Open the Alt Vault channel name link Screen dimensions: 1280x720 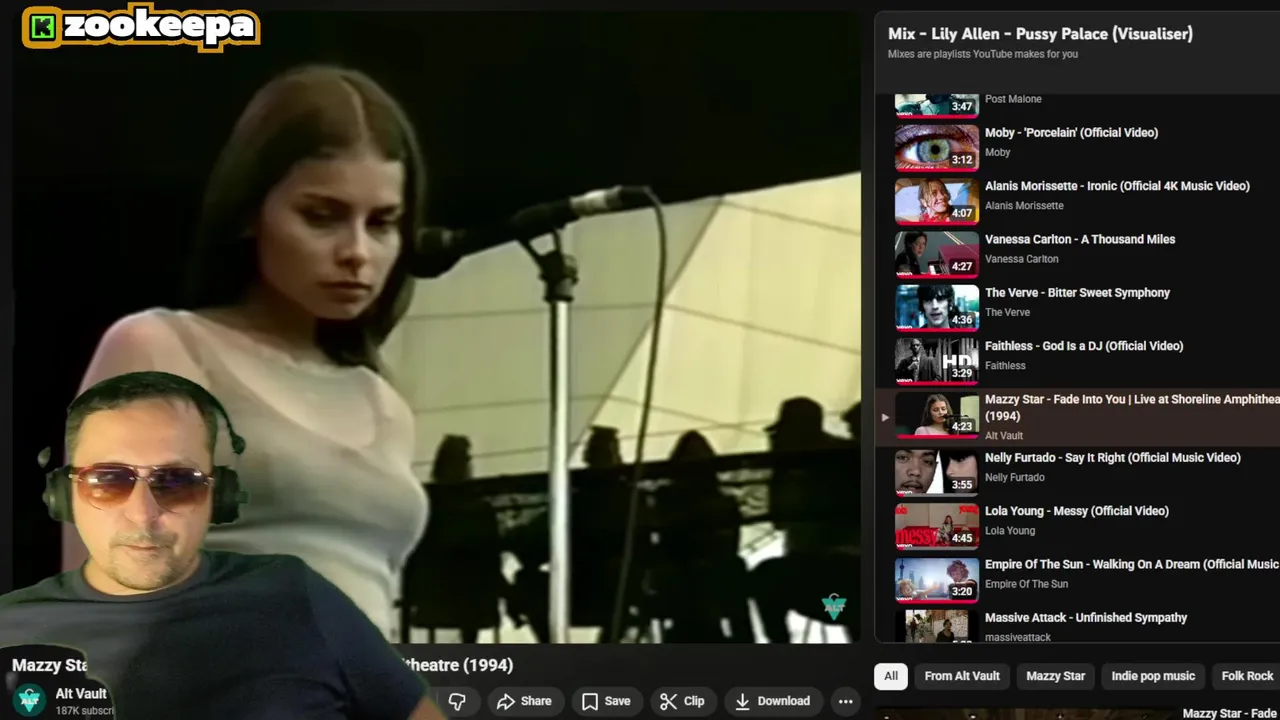tap(81, 693)
